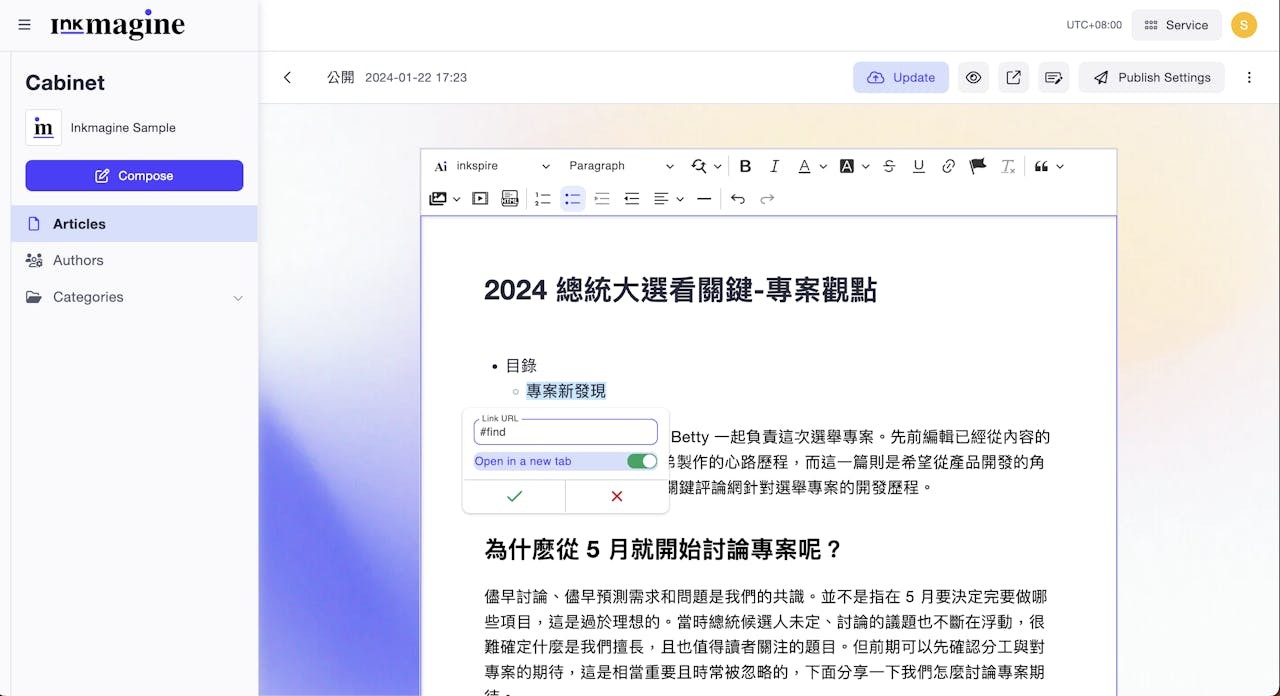Undo the last edit
Image resolution: width=1280 pixels, height=696 pixels.
pyautogui.click(x=738, y=199)
